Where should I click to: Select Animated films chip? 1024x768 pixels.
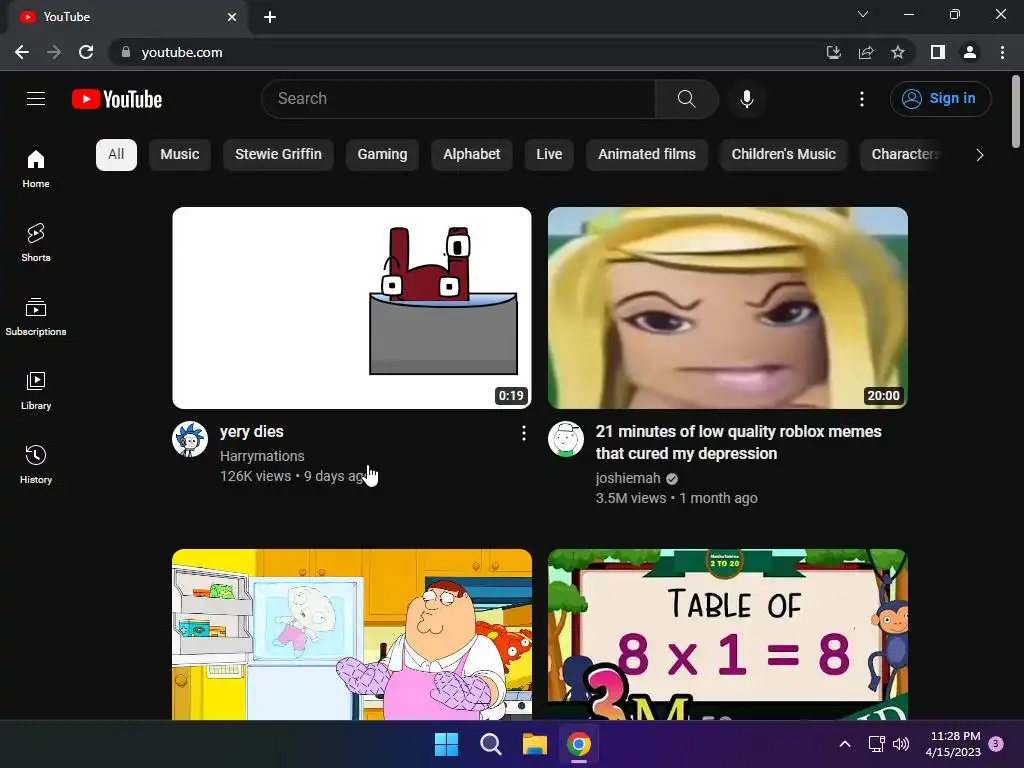pyautogui.click(x=647, y=155)
